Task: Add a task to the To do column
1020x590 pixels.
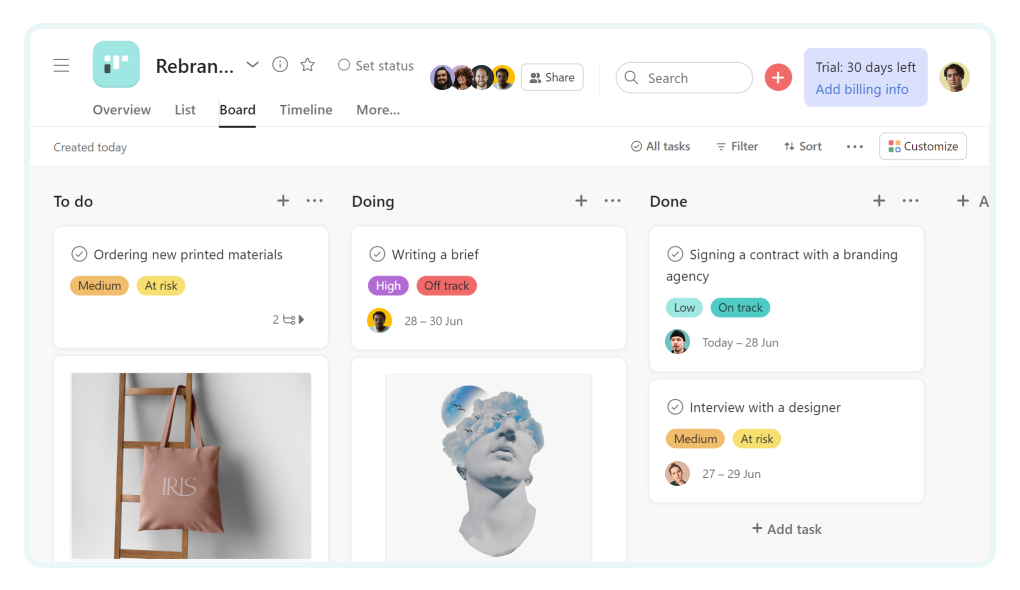Action: tap(283, 201)
